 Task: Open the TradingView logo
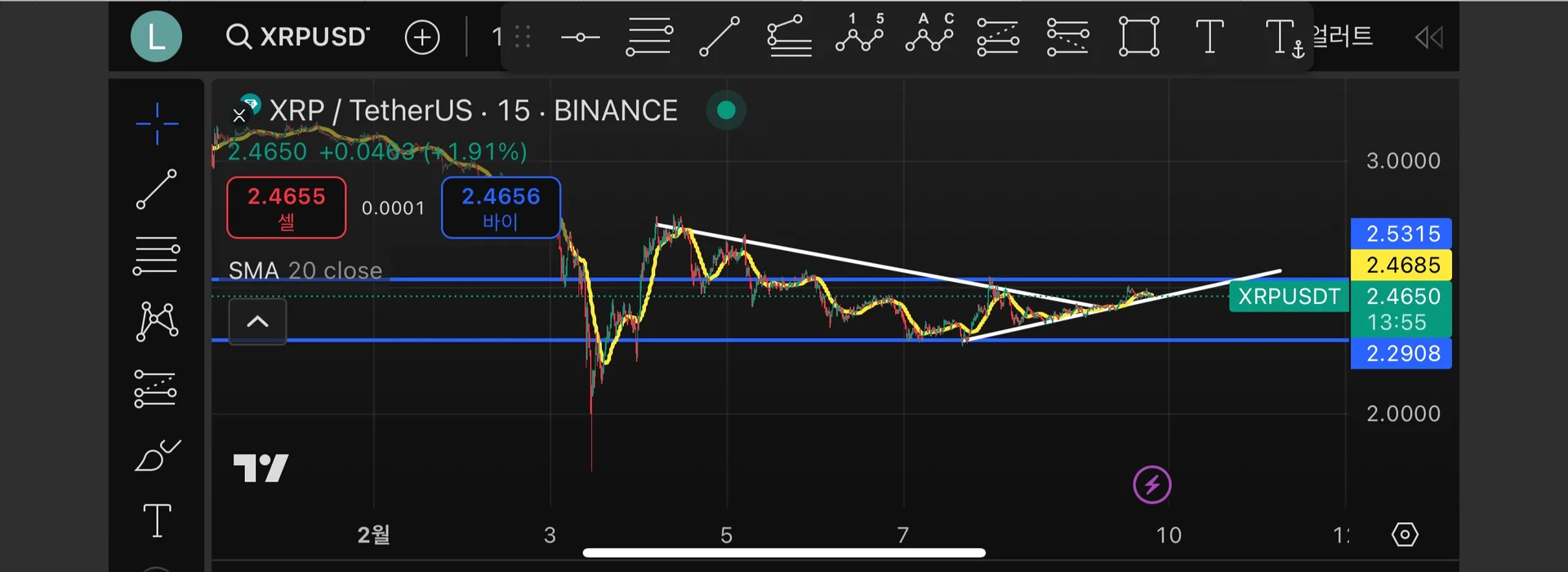click(261, 468)
